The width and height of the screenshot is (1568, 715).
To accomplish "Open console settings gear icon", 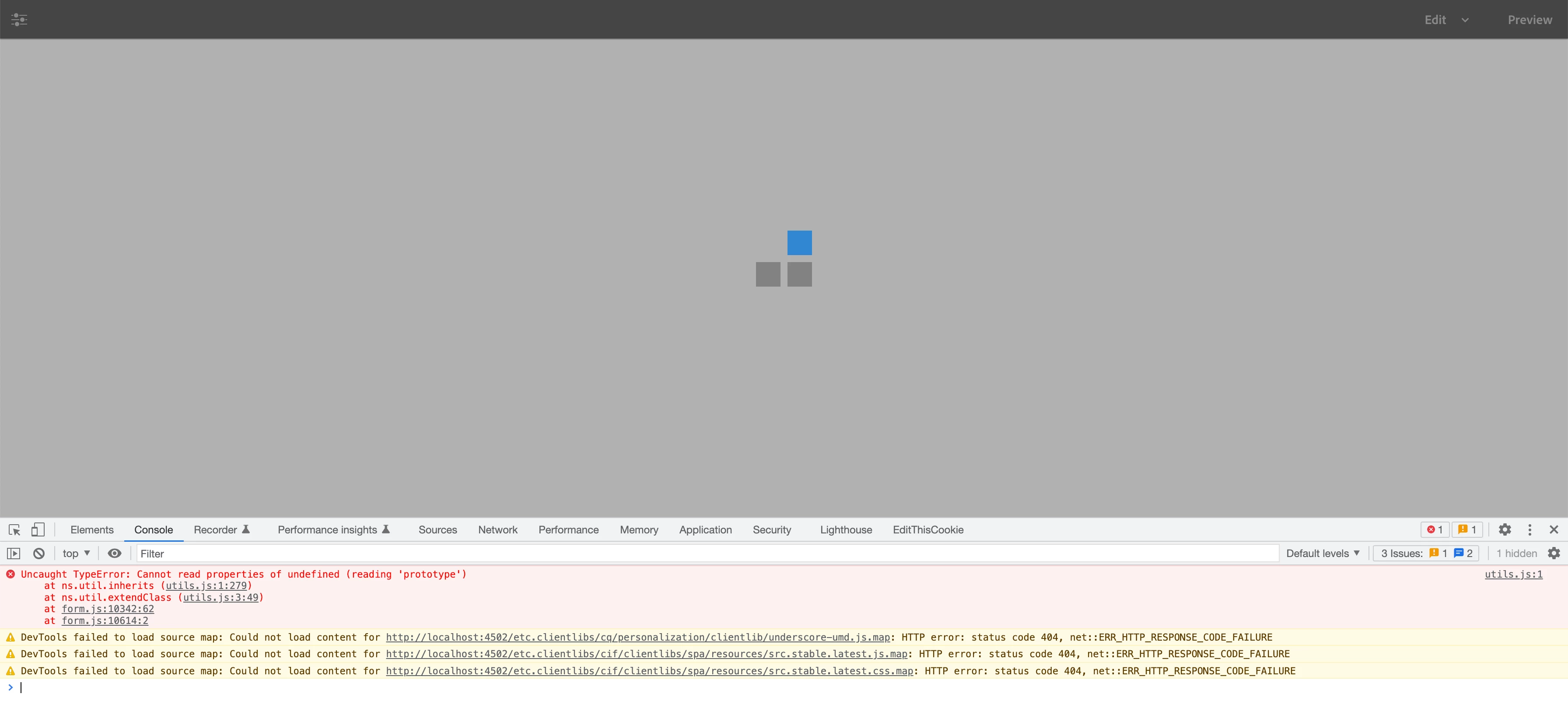I will [x=1554, y=554].
